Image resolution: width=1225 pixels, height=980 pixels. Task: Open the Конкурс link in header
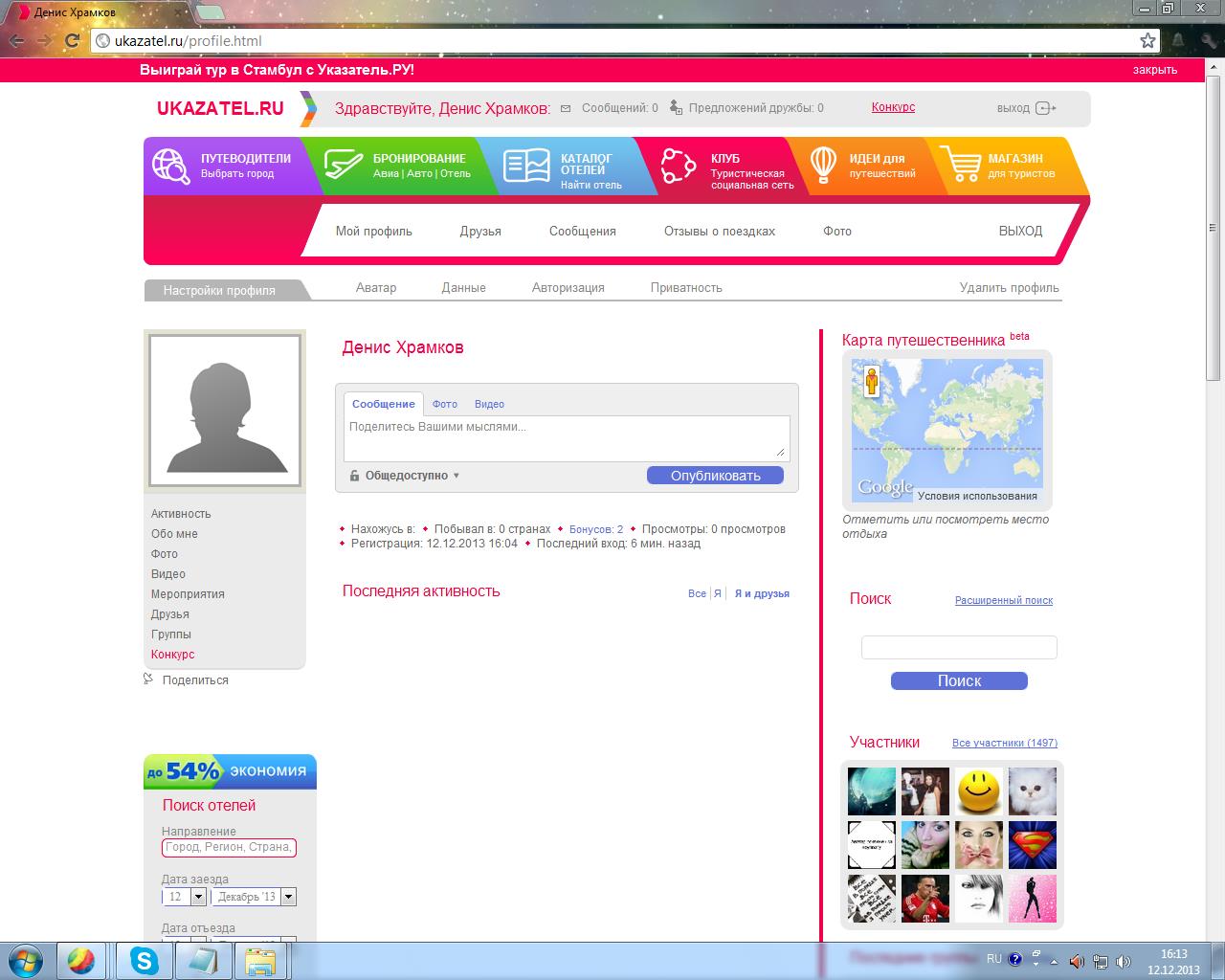[x=893, y=107]
